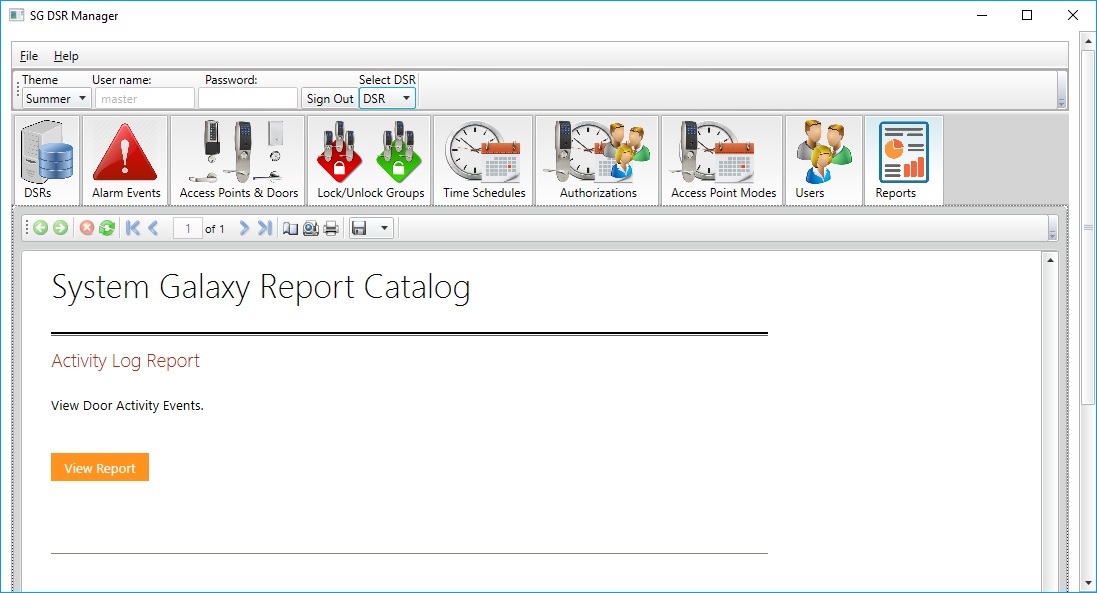Image resolution: width=1097 pixels, height=593 pixels.
Task: Print the report using printer icon
Action: (x=332, y=228)
